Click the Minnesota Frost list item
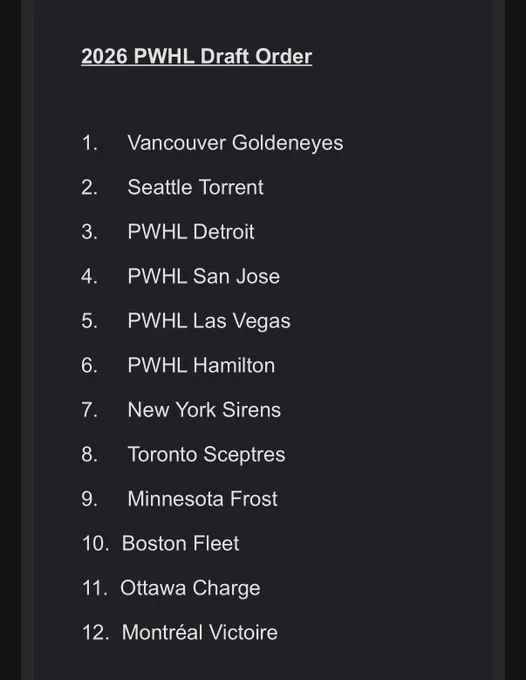526x680 pixels. (202, 499)
